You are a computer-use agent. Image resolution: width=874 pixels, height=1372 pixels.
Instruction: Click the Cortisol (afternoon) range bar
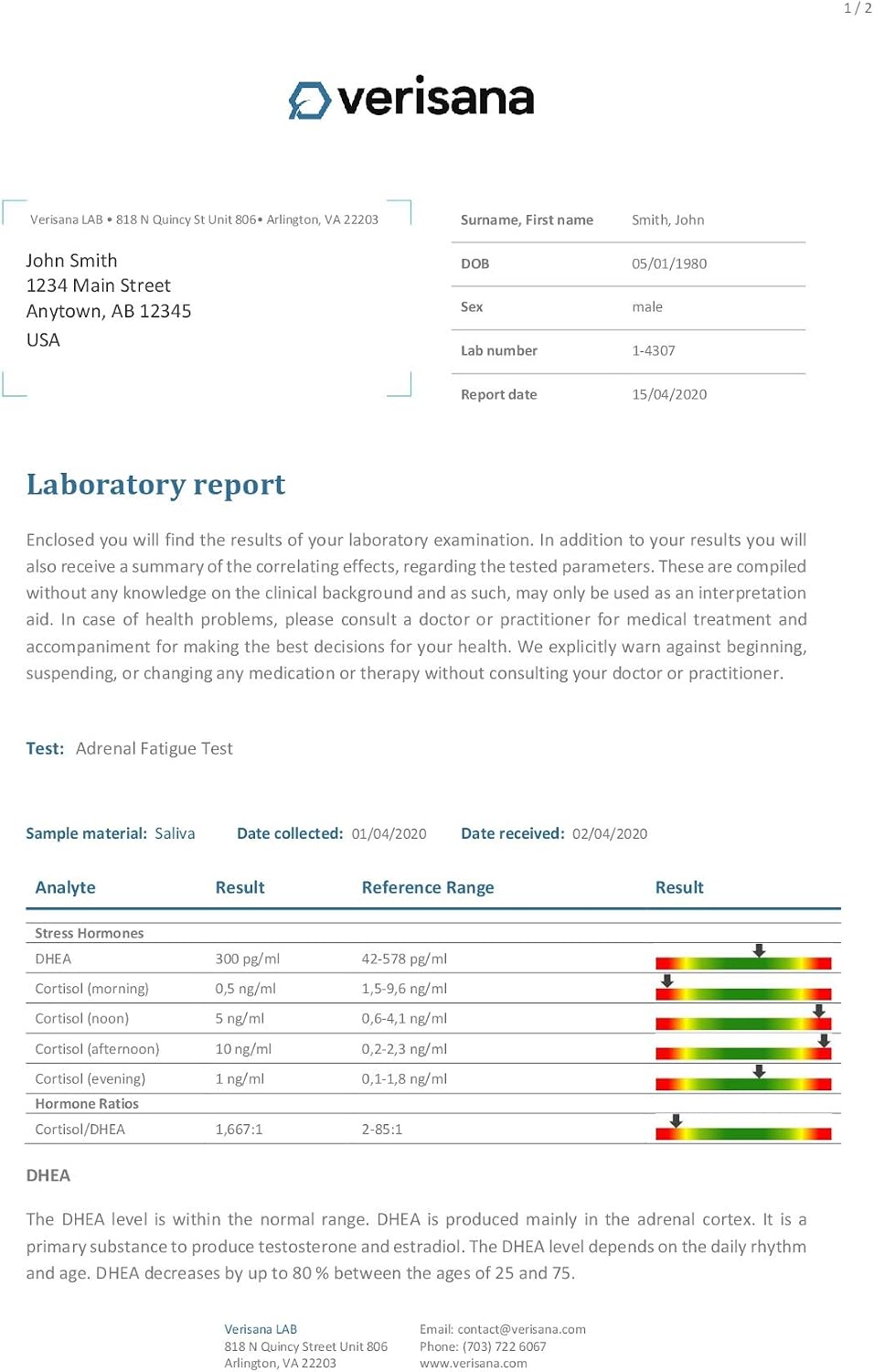pos(743,1054)
